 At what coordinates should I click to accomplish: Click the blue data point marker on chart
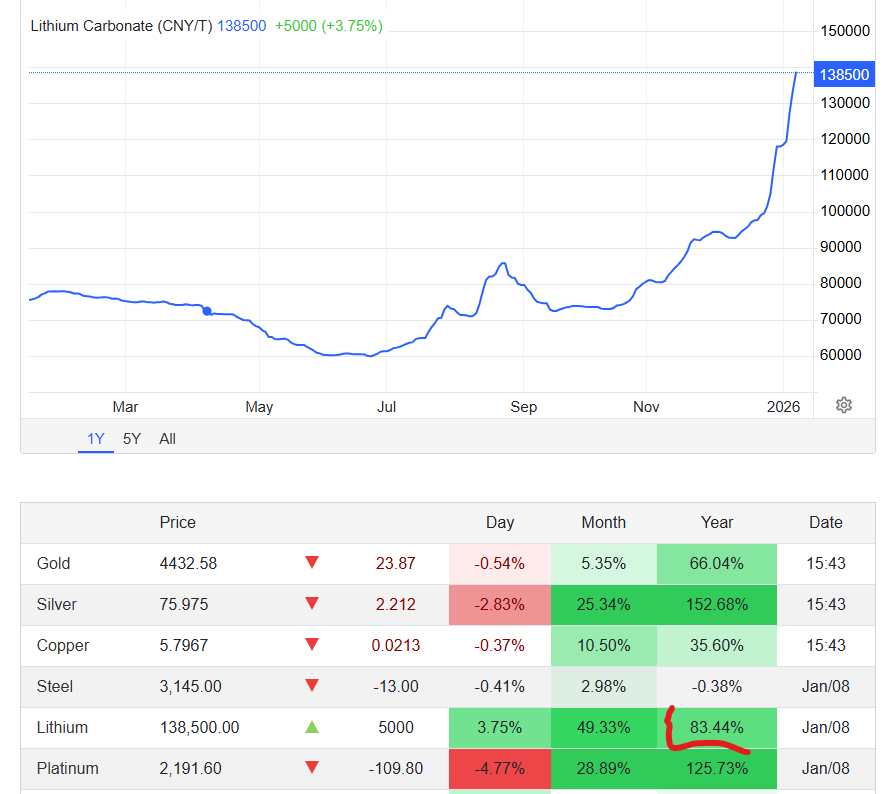(207, 311)
